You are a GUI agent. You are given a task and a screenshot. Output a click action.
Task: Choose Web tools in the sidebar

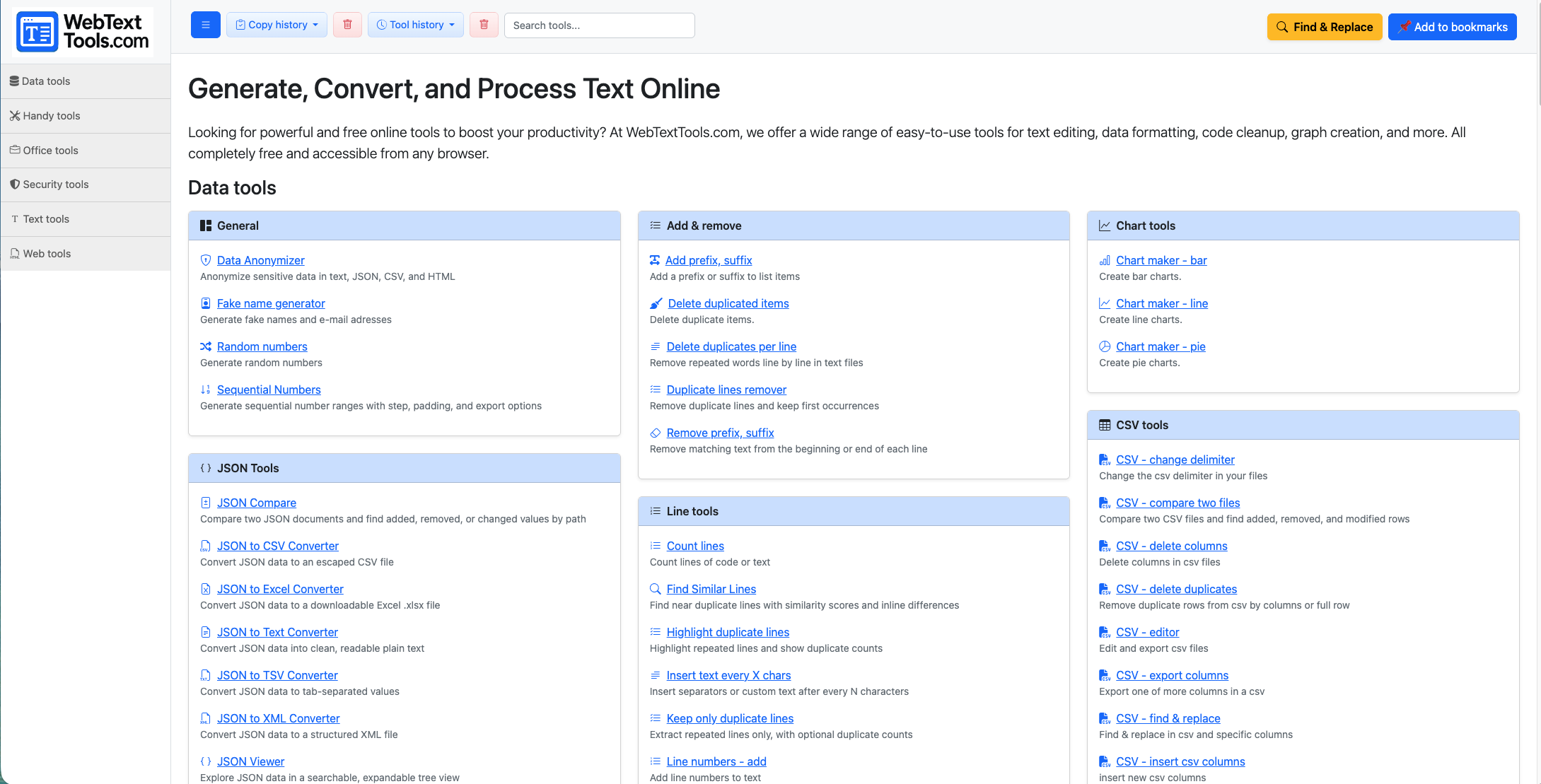[x=86, y=254]
